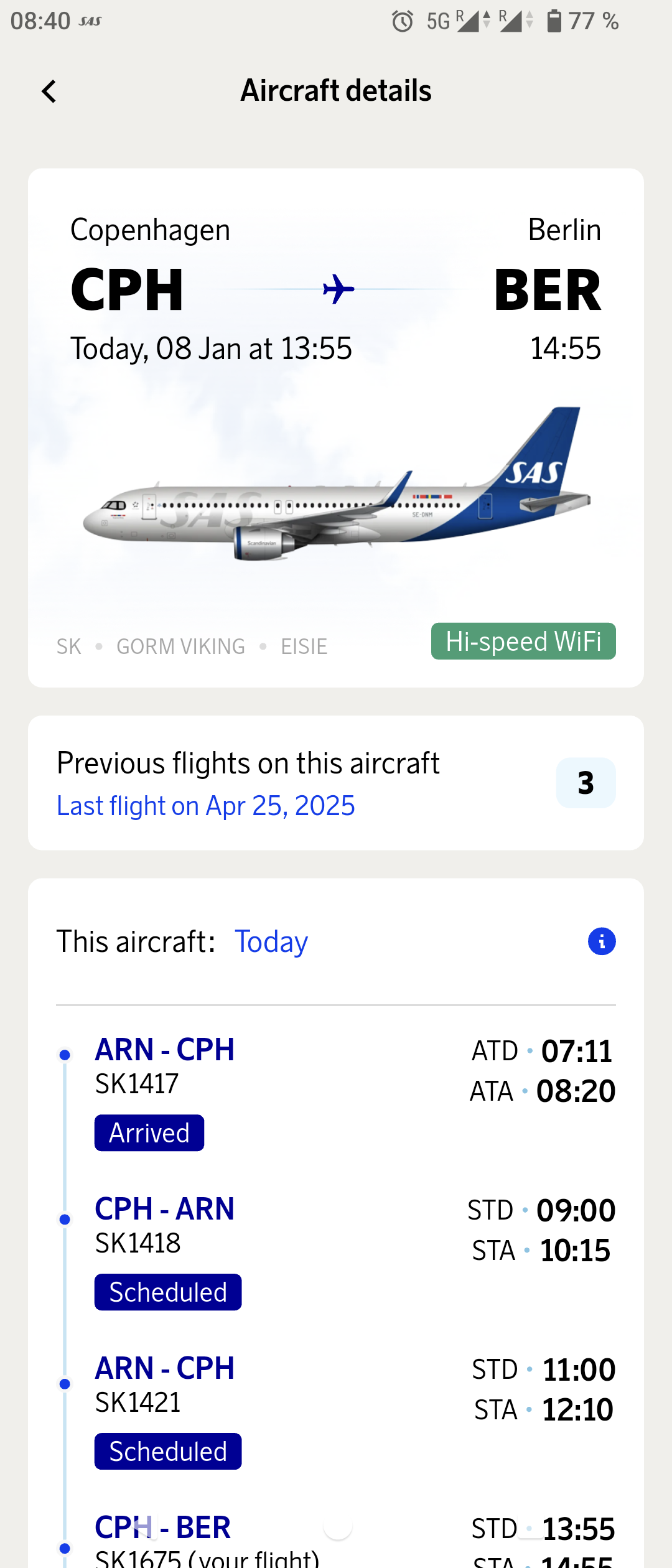Tap the Hi-speed WiFi badge
The height and width of the screenshot is (1568, 672).
point(523,641)
